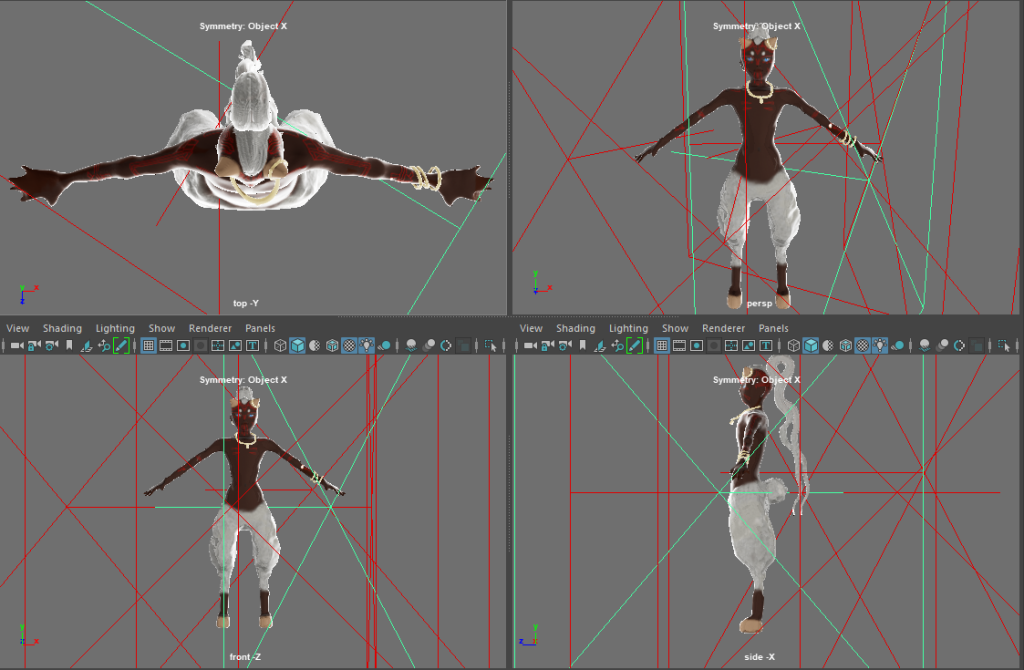Open View menu in side panel
This screenshot has width=1024, height=670.
(531, 328)
